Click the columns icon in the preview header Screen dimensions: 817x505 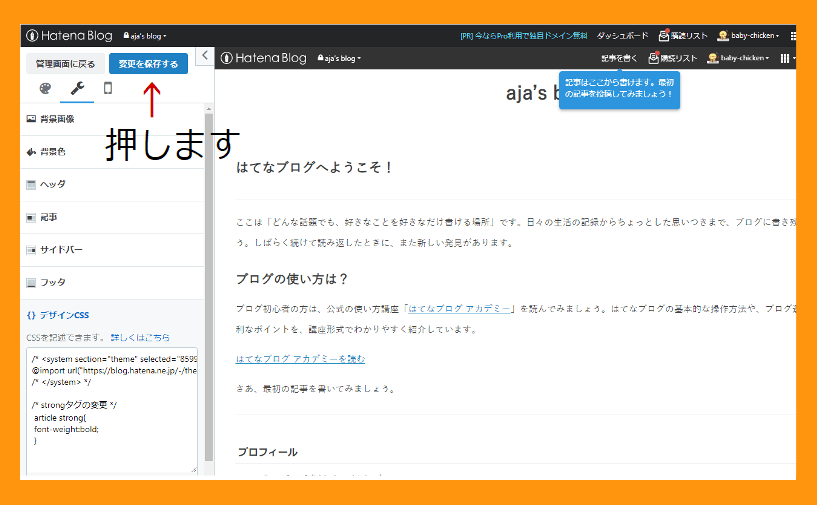point(785,58)
